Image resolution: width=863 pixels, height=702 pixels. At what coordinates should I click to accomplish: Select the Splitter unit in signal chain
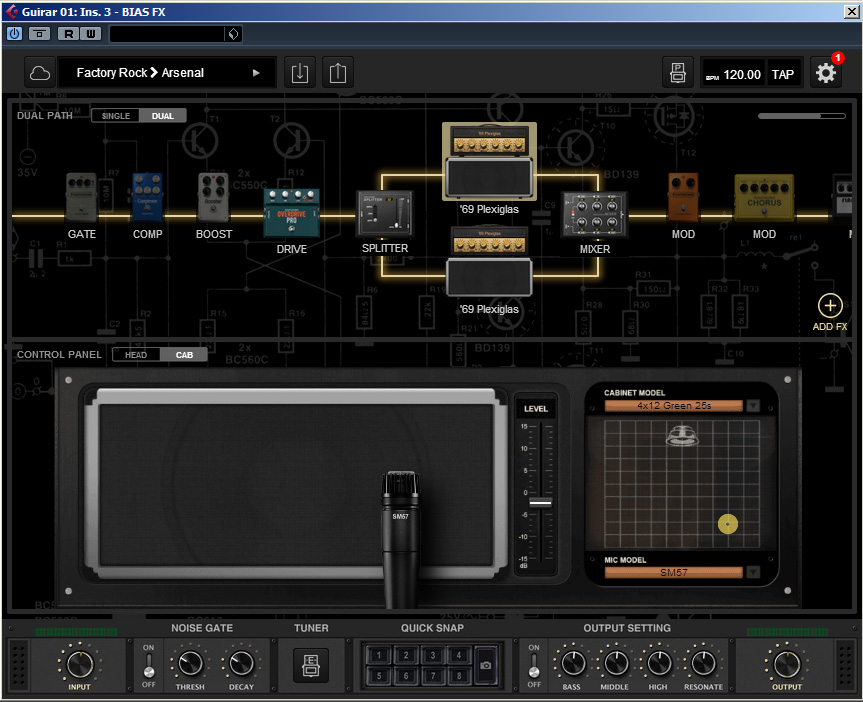(385, 213)
